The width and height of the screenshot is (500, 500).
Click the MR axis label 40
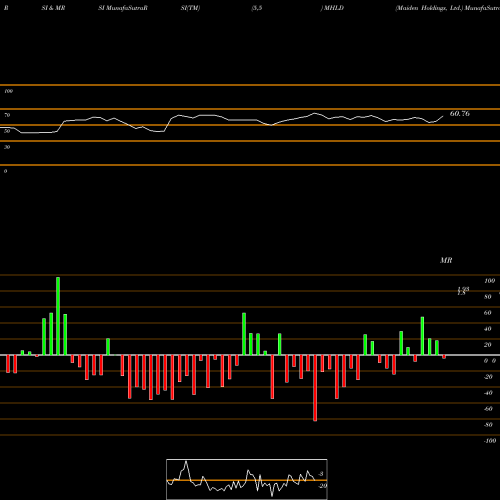coord(488,329)
